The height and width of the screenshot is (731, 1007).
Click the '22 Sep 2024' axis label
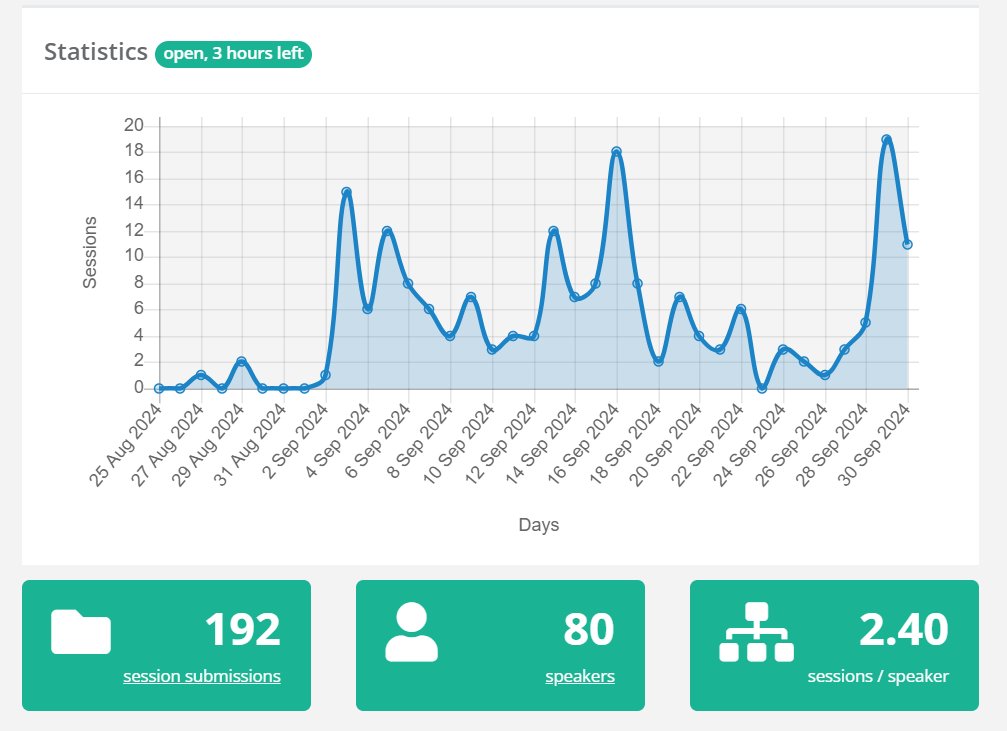pyautogui.click(x=708, y=445)
